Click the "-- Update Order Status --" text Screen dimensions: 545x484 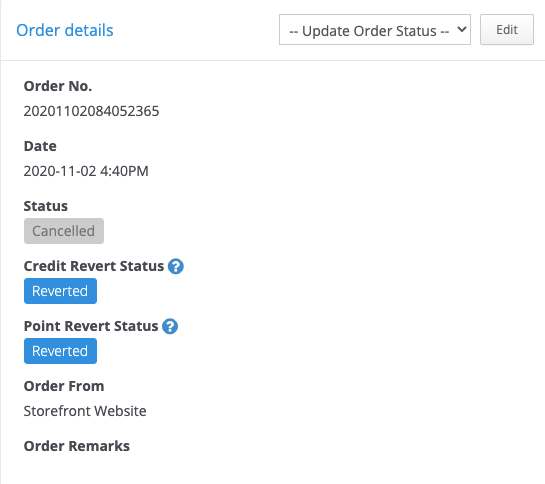[x=369, y=31]
